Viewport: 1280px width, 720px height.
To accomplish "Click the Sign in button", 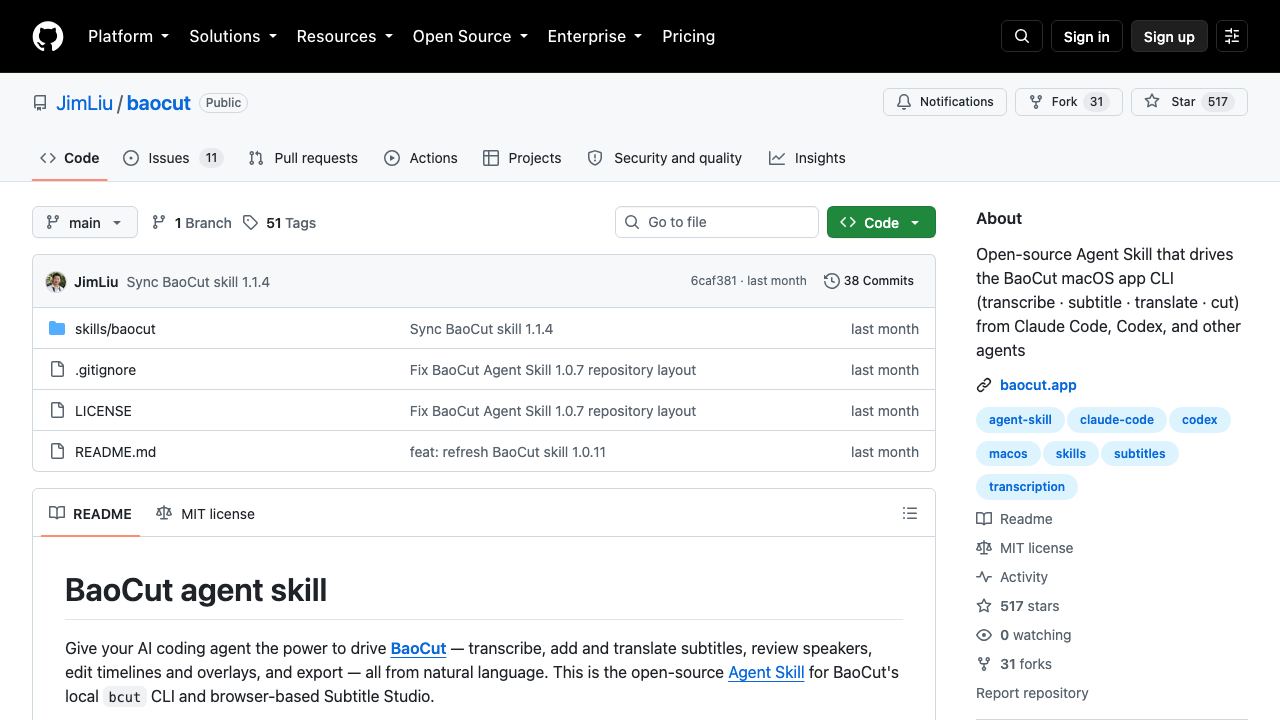I will pos(1087,36).
